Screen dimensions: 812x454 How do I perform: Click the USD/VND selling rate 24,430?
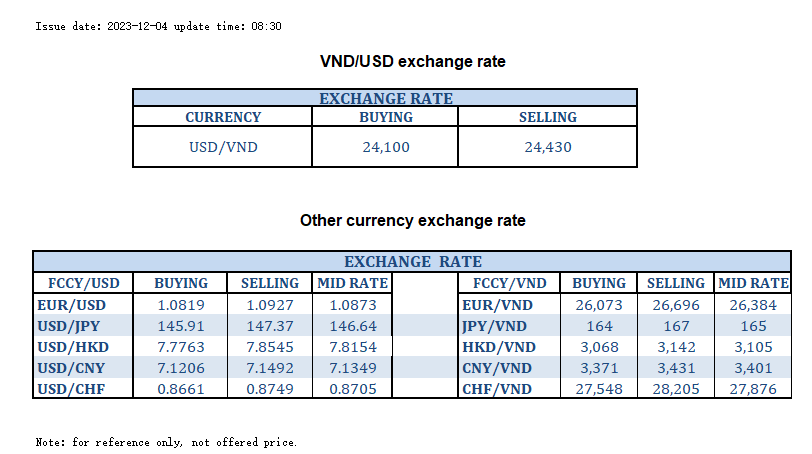547,147
